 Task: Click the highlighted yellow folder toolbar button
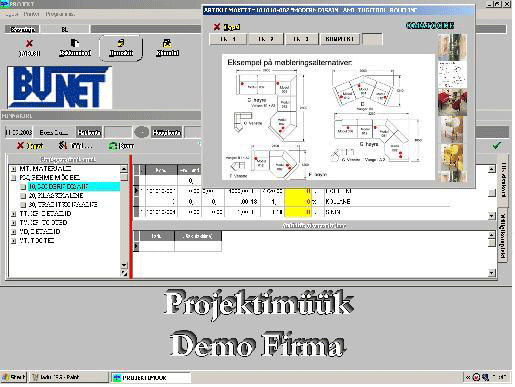pyautogui.click(x=121, y=48)
